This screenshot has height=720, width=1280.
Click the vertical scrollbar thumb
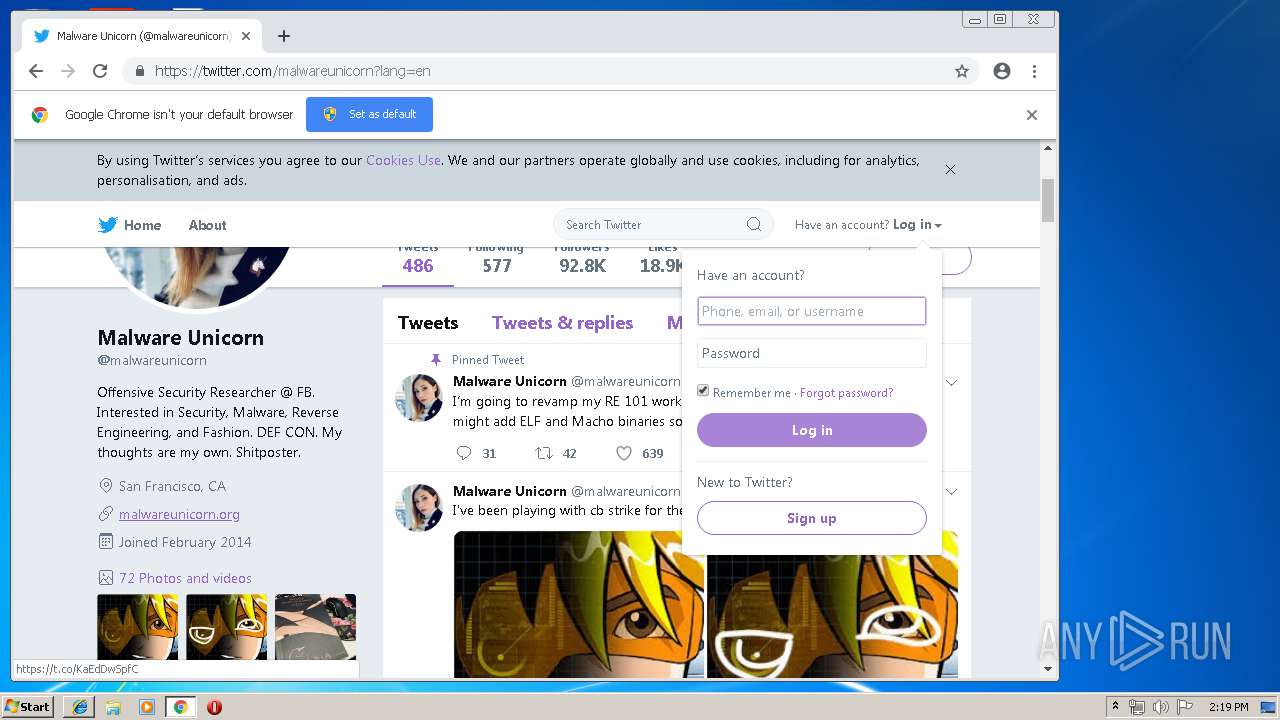coord(1048,200)
